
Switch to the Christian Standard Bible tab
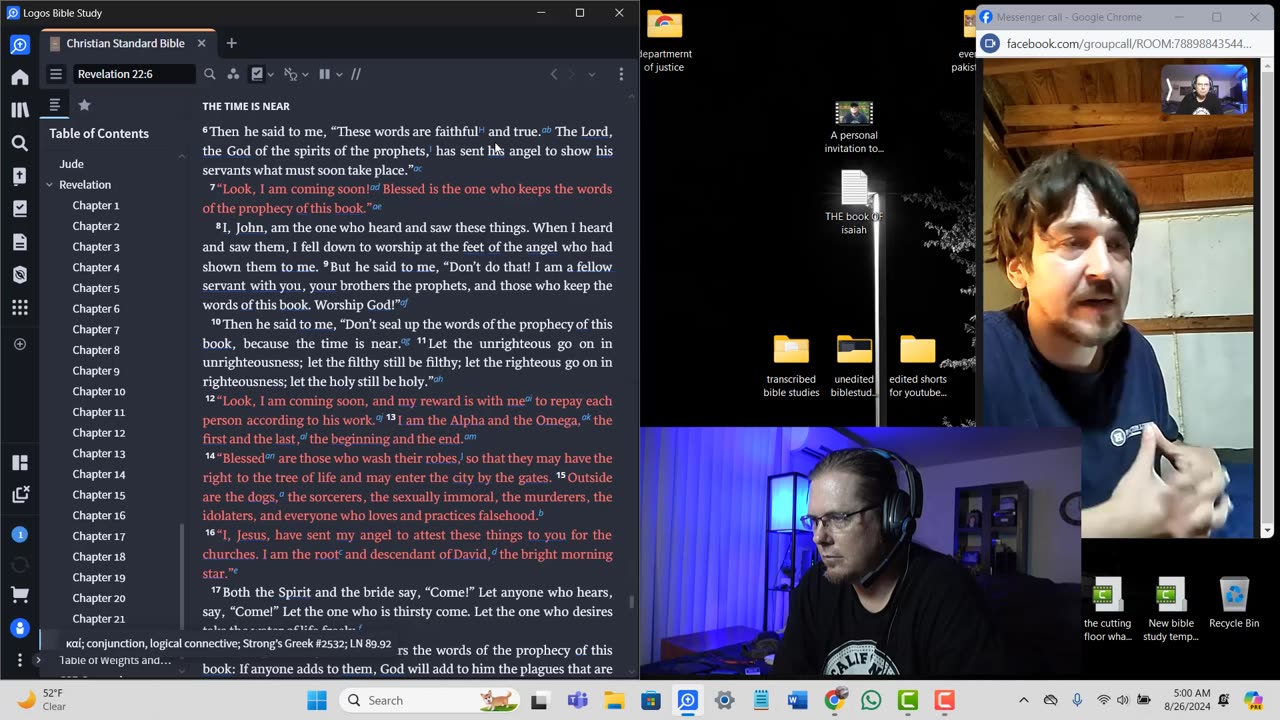(125, 43)
